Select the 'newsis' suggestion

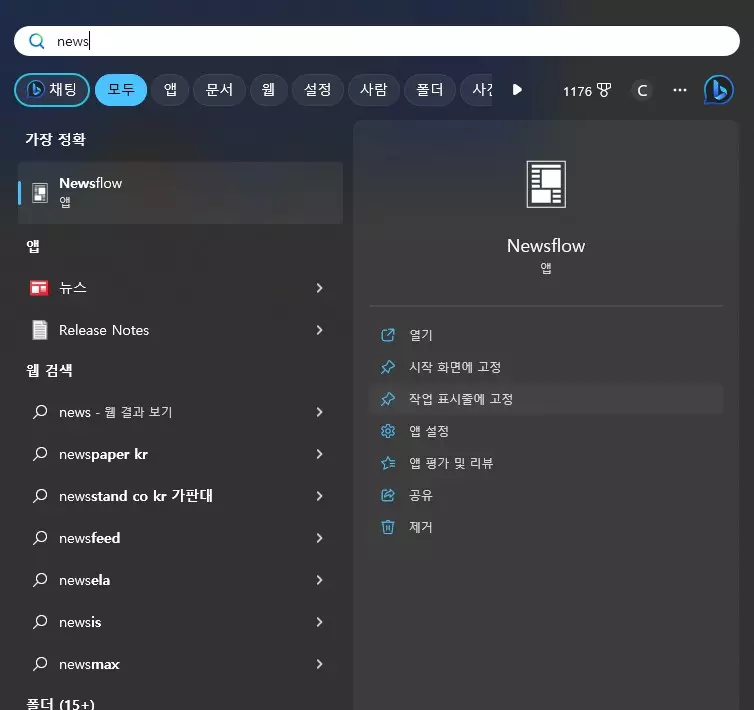click(x=180, y=622)
